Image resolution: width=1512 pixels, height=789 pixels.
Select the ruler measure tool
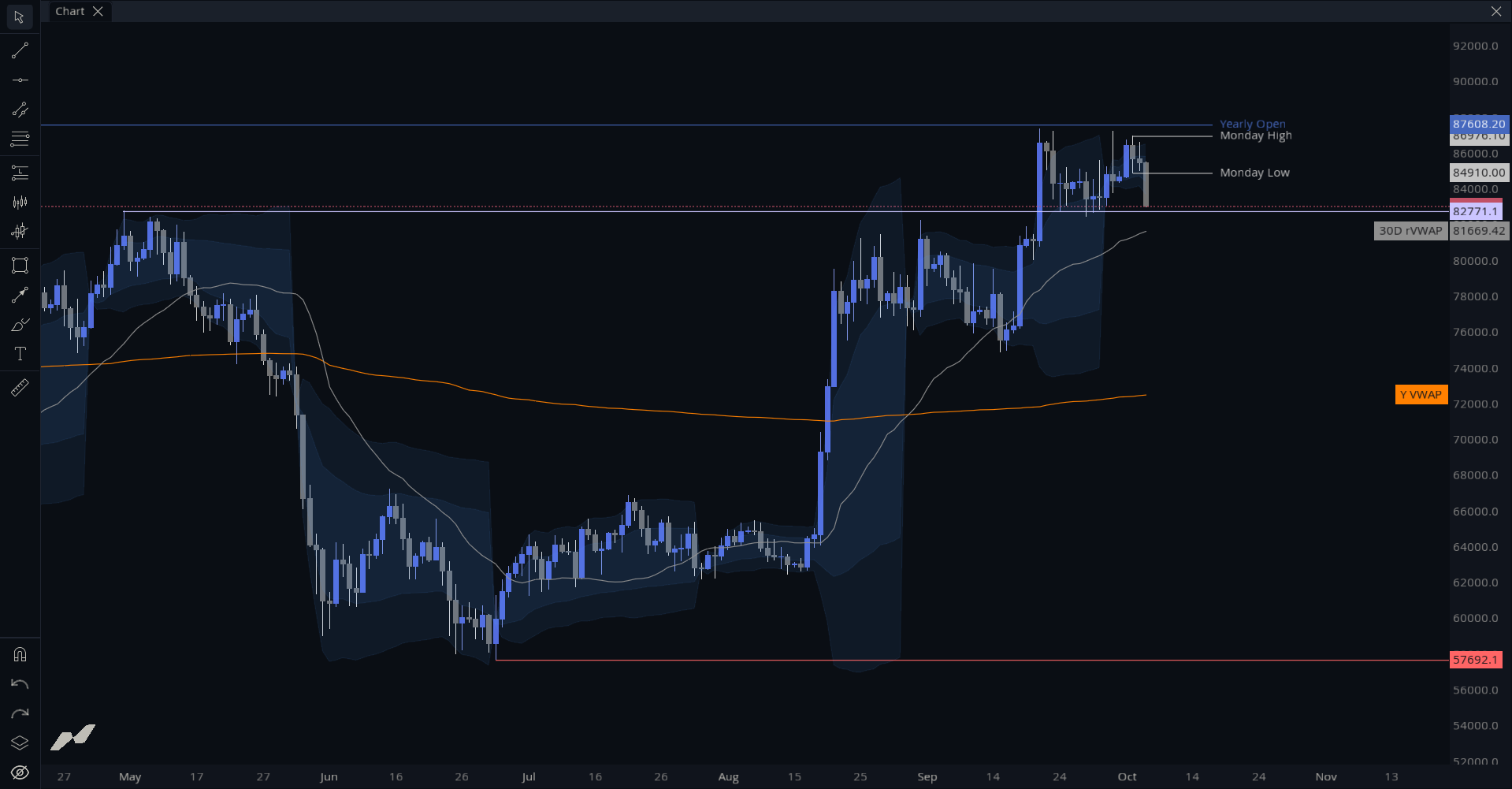tap(20, 387)
